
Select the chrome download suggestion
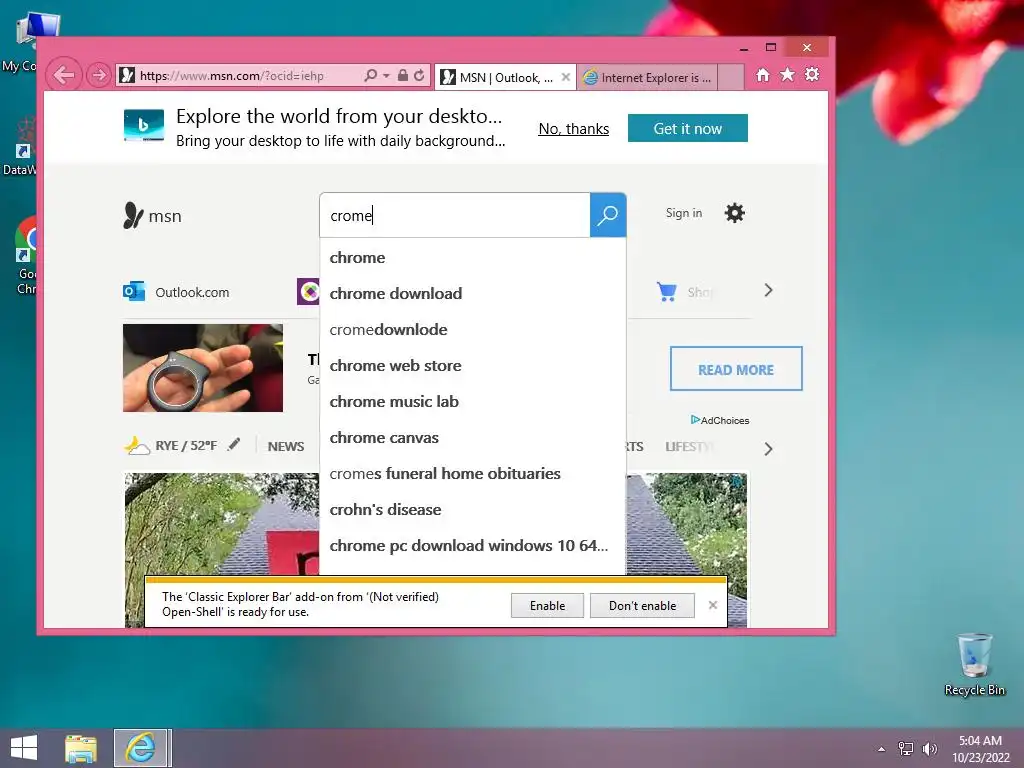[473, 294]
